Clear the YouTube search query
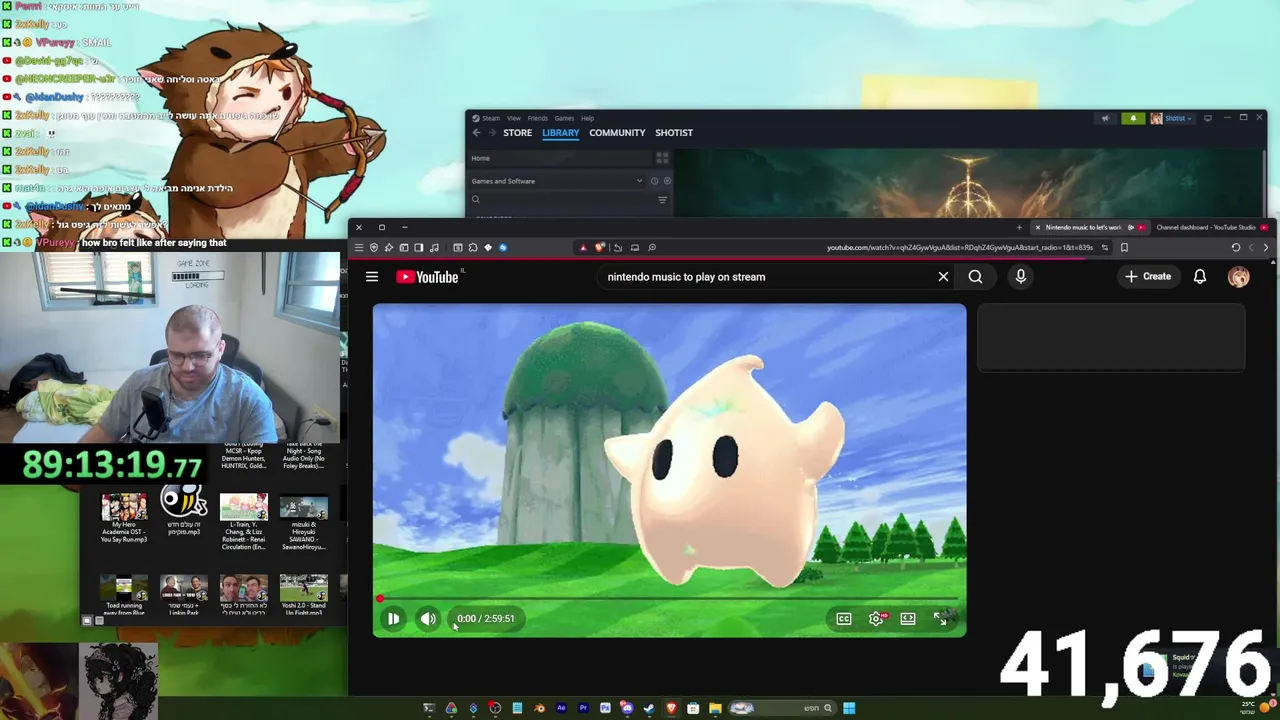 click(943, 277)
